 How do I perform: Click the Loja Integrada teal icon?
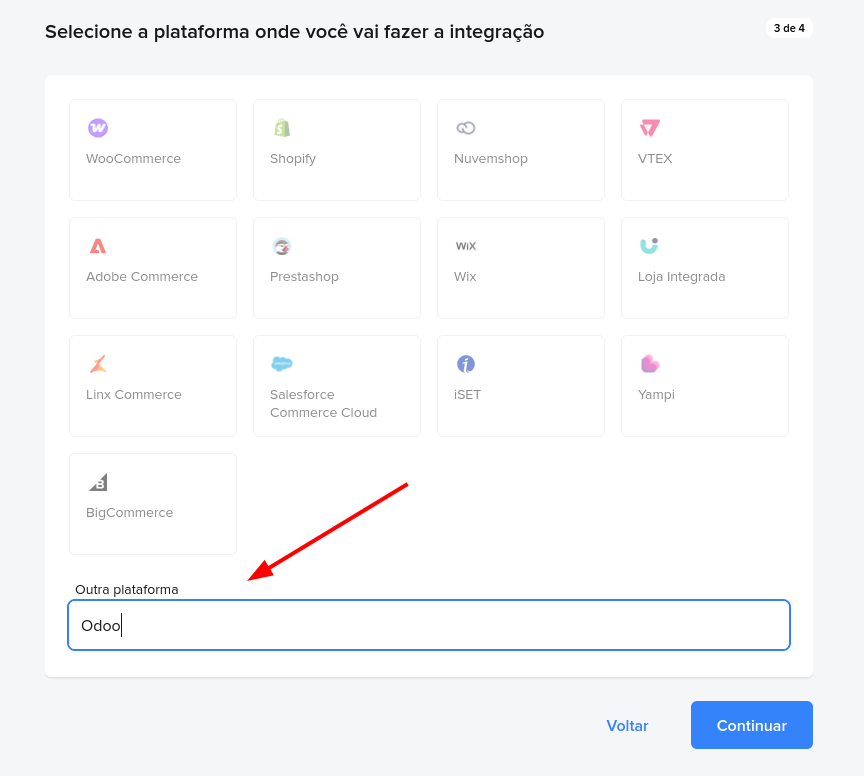pyautogui.click(x=649, y=246)
